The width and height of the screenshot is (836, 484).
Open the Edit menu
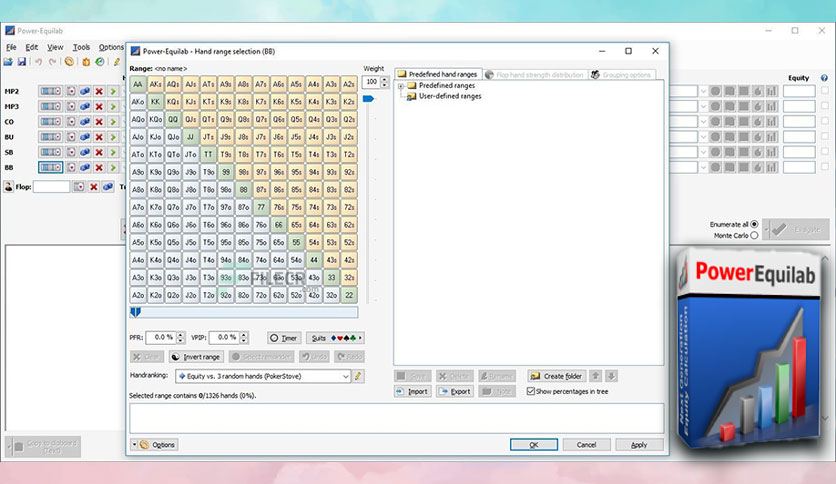click(x=32, y=47)
